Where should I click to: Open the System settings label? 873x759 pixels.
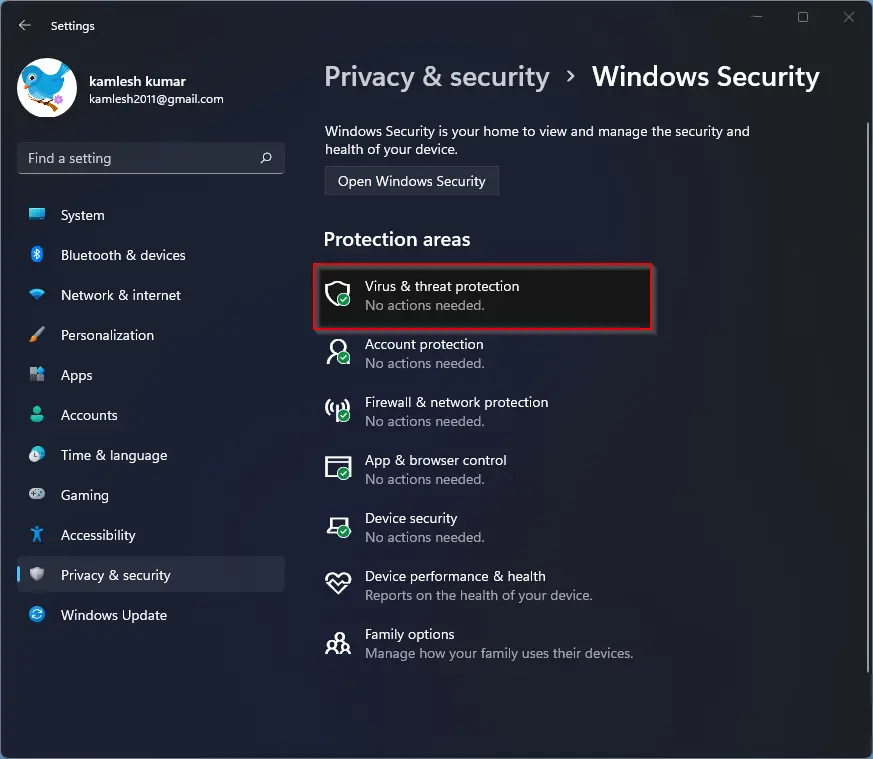click(x=82, y=216)
